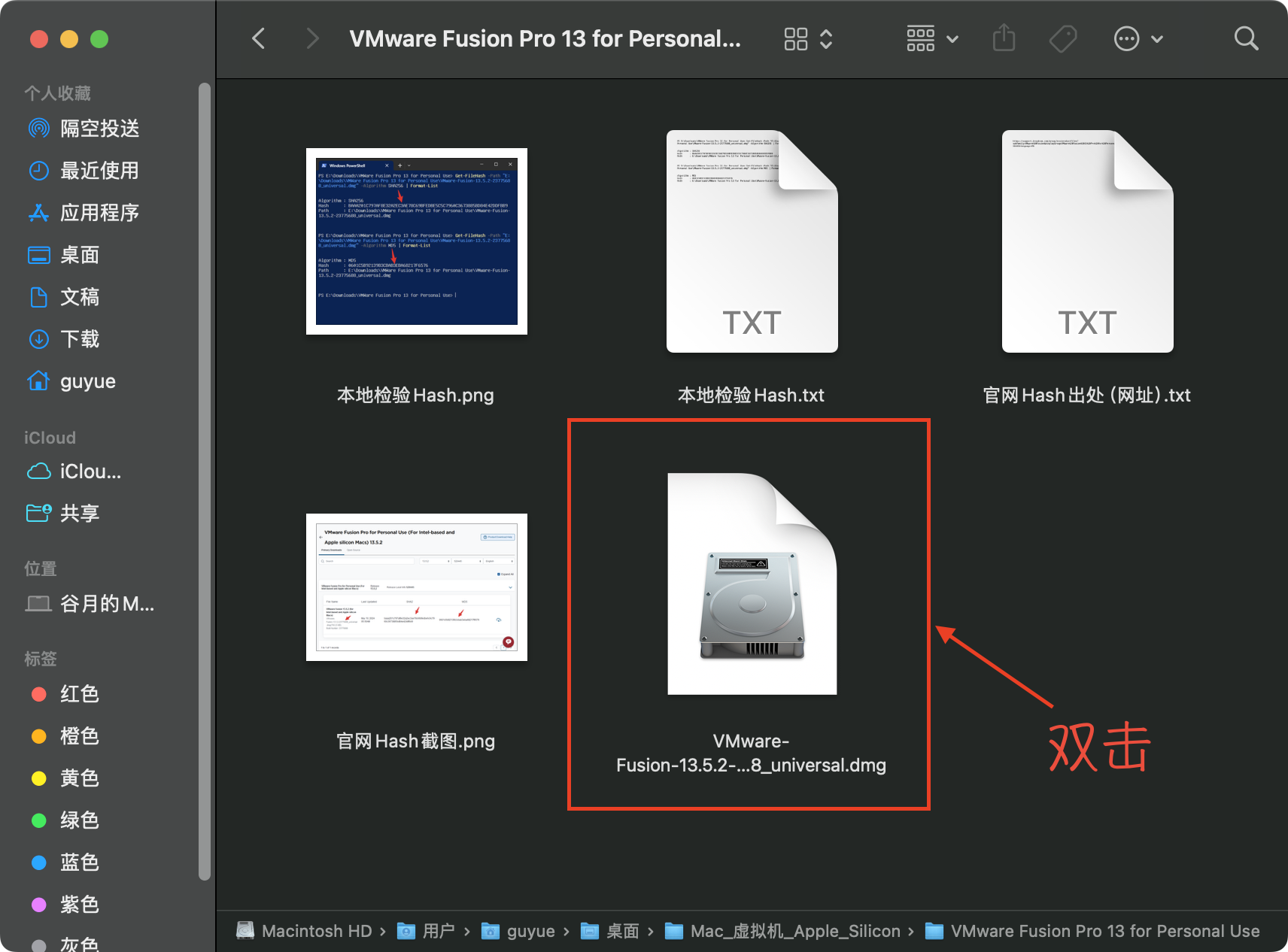This screenshot has width=1288, height=952.
Task: Click the yellow minimize window button
Action: 69,39
